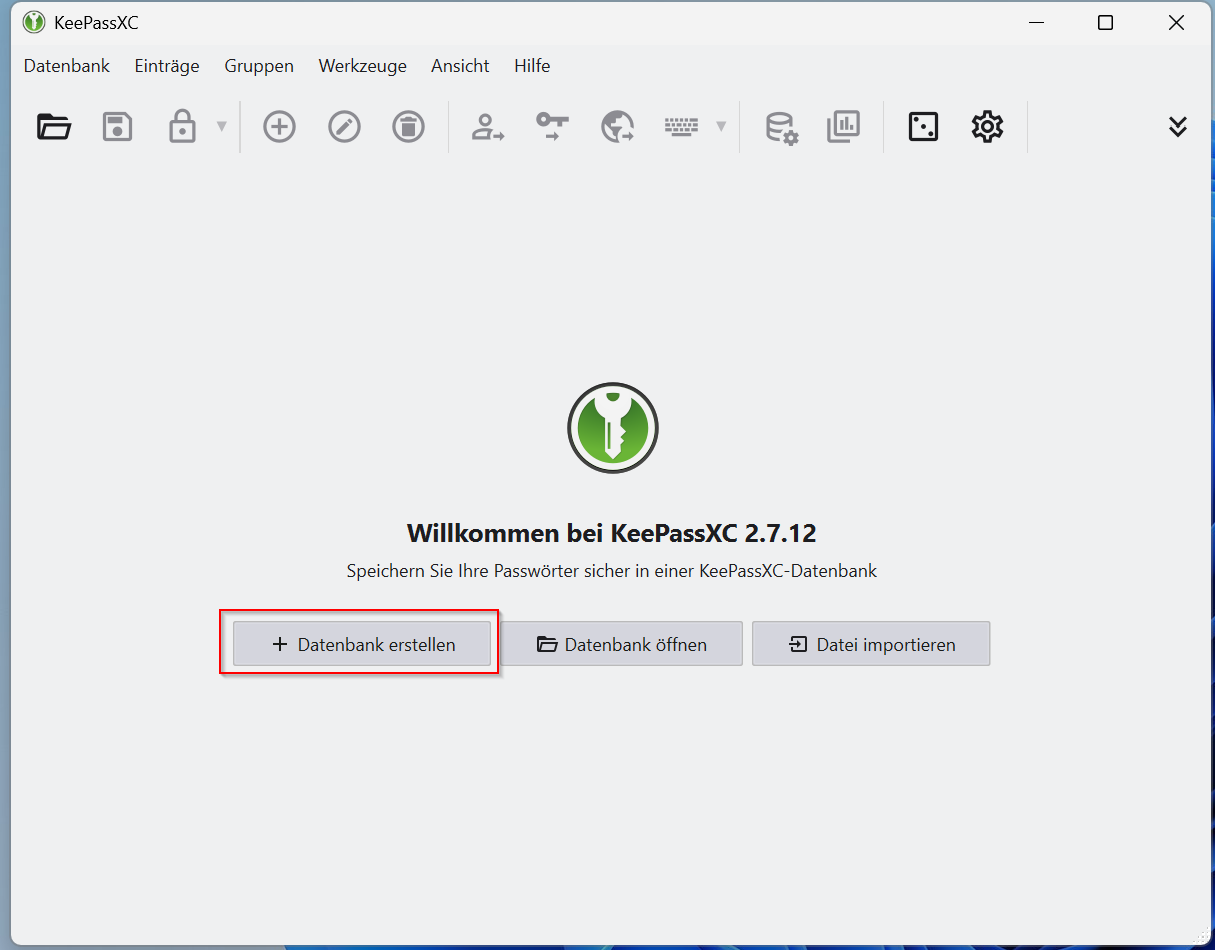The height and width of the screenshot is (950, 1215).
Task: Click the lock database padlock icon
Action: click(182, 127)
